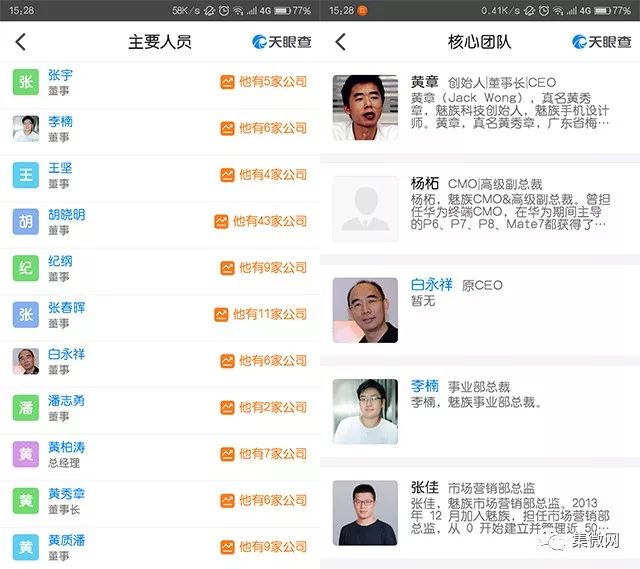Screen dimensions: 640x569
Task: Open 黄柏涛 purple avatar badge
Action: point(26,454)
